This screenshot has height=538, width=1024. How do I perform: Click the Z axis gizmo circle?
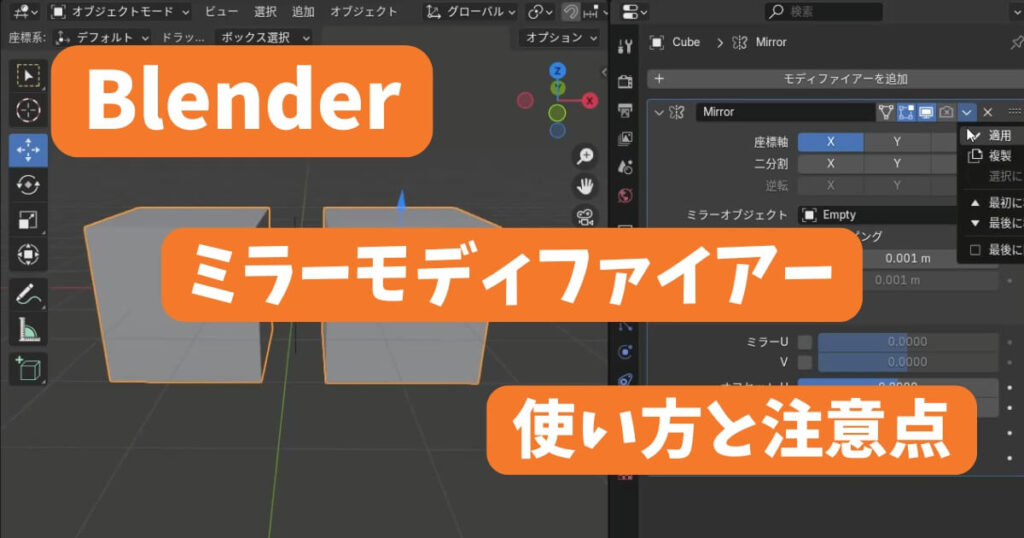557,71
